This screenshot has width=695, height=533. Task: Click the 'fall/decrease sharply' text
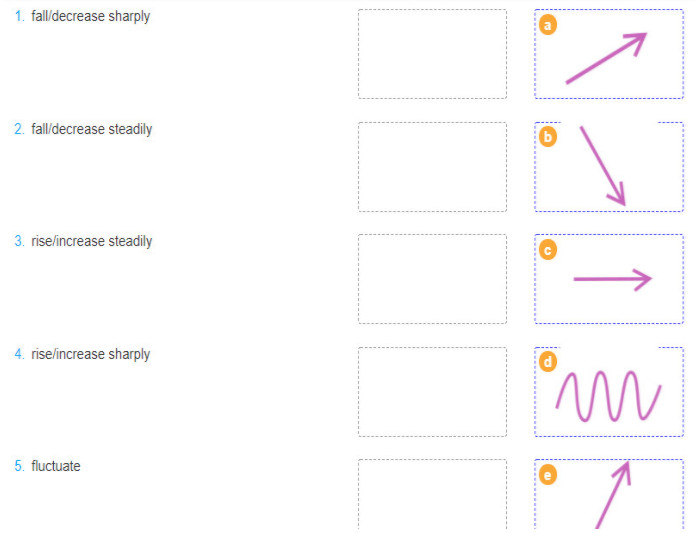coord(91,17)
